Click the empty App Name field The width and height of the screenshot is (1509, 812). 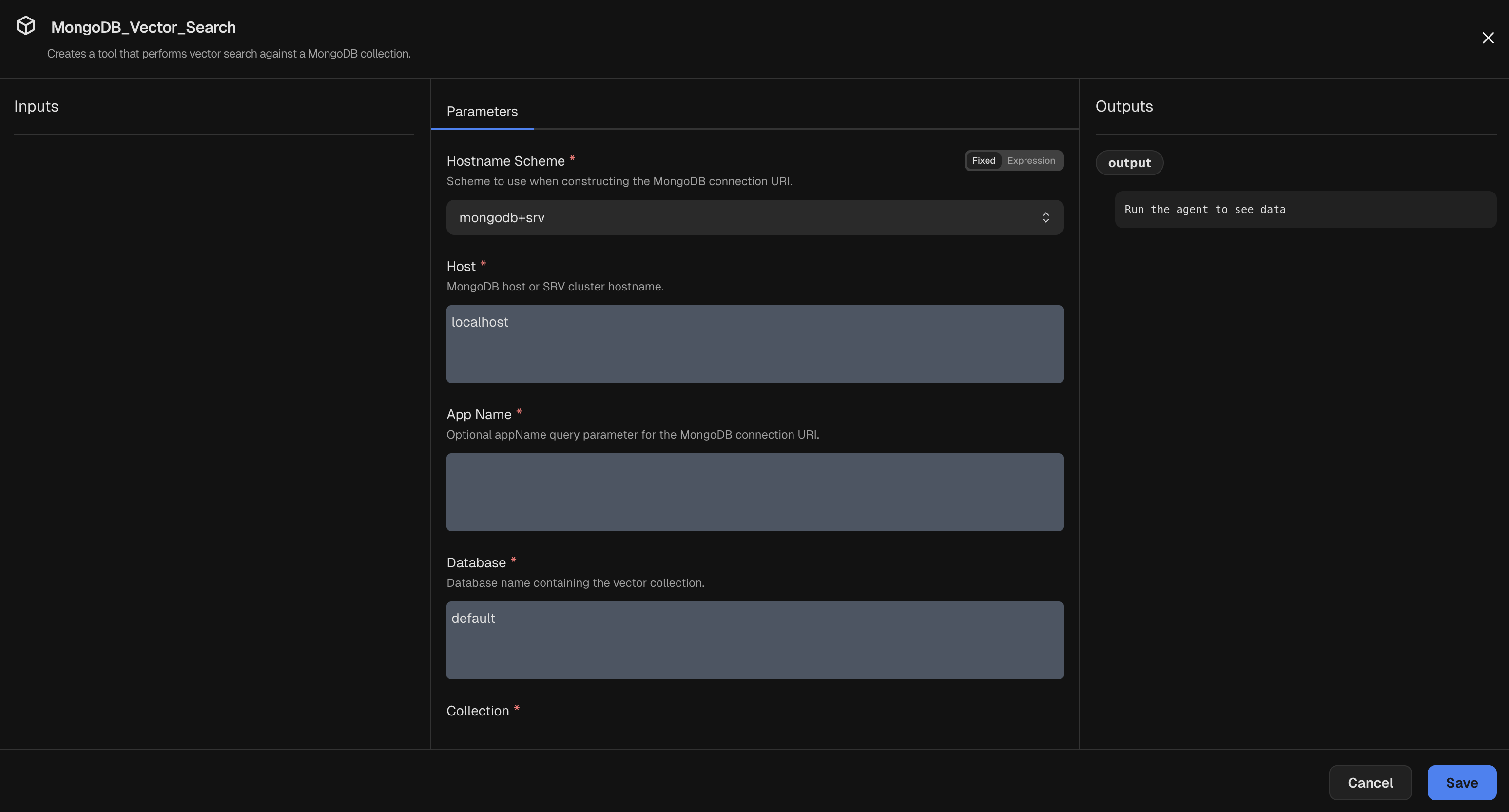coord(754,492)
